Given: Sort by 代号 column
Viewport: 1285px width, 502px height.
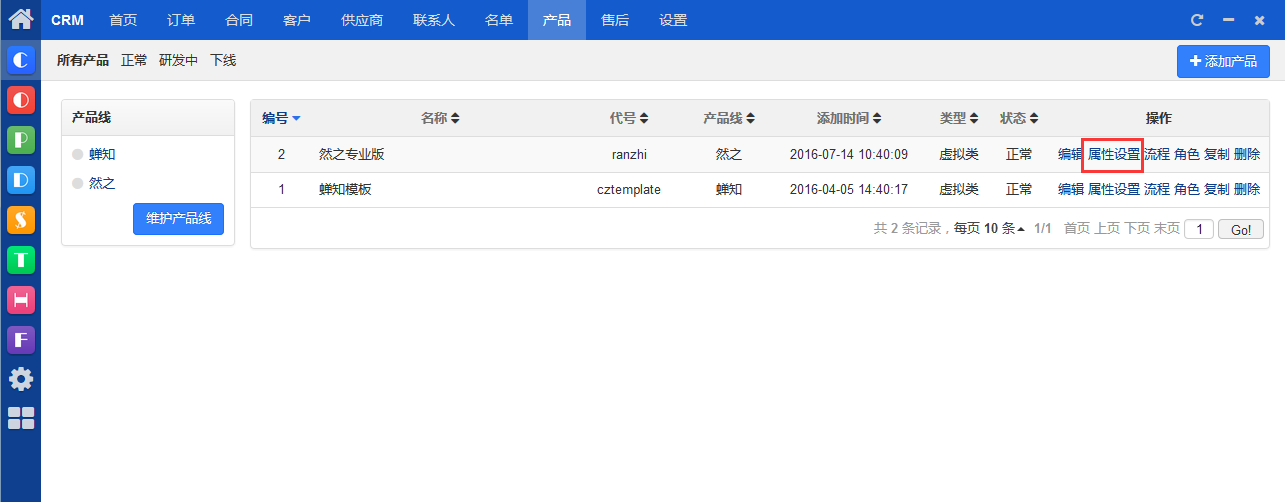Looking at the screenshot, I should (629, 118).
